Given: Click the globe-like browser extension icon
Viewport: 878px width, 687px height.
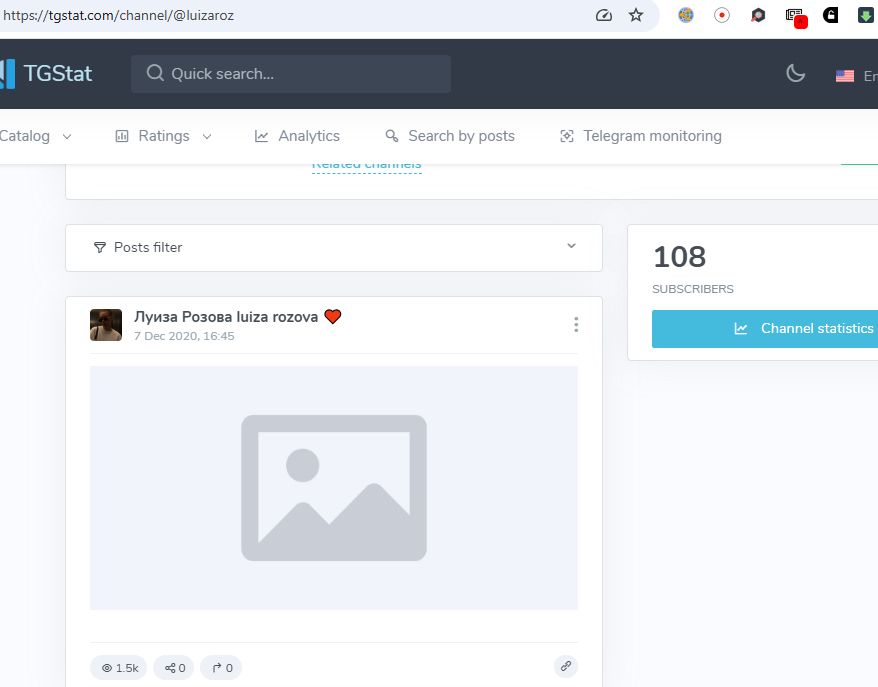Looking at the screenshot, I should click(x=685, y=15).
